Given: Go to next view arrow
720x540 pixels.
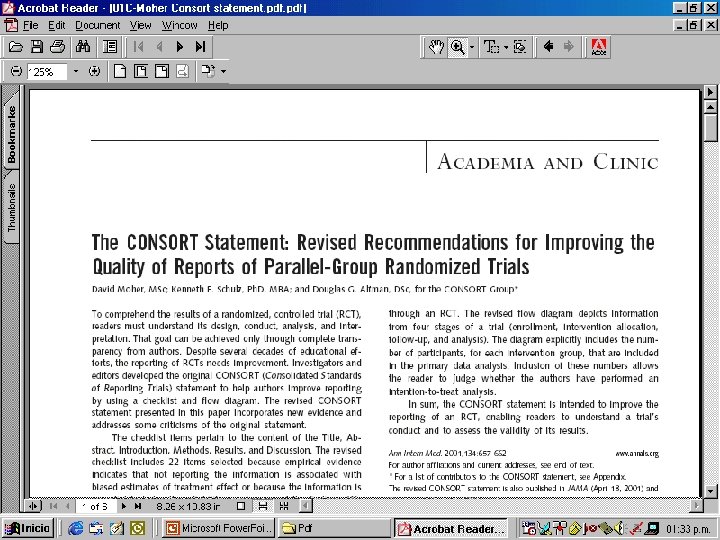Looking at the screenshot, I should 568,47.
